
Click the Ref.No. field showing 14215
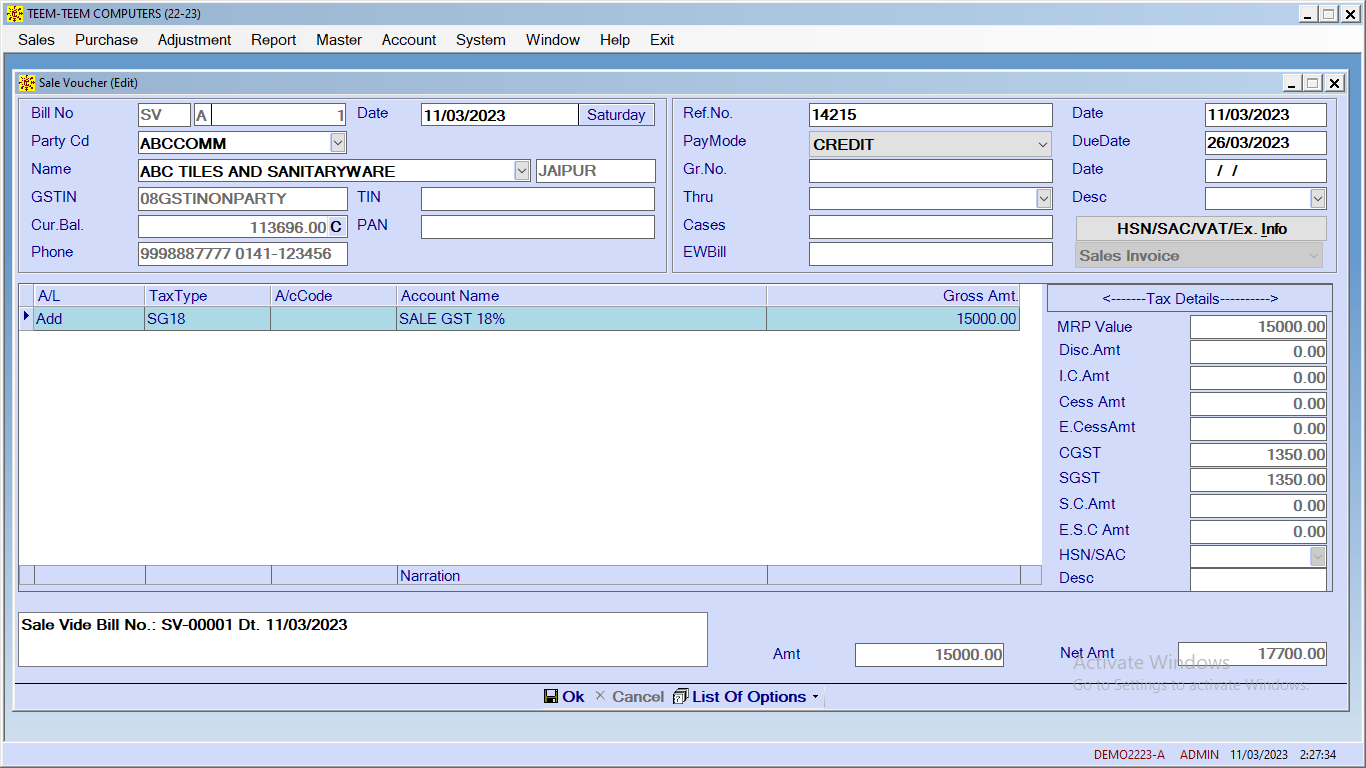931,115
